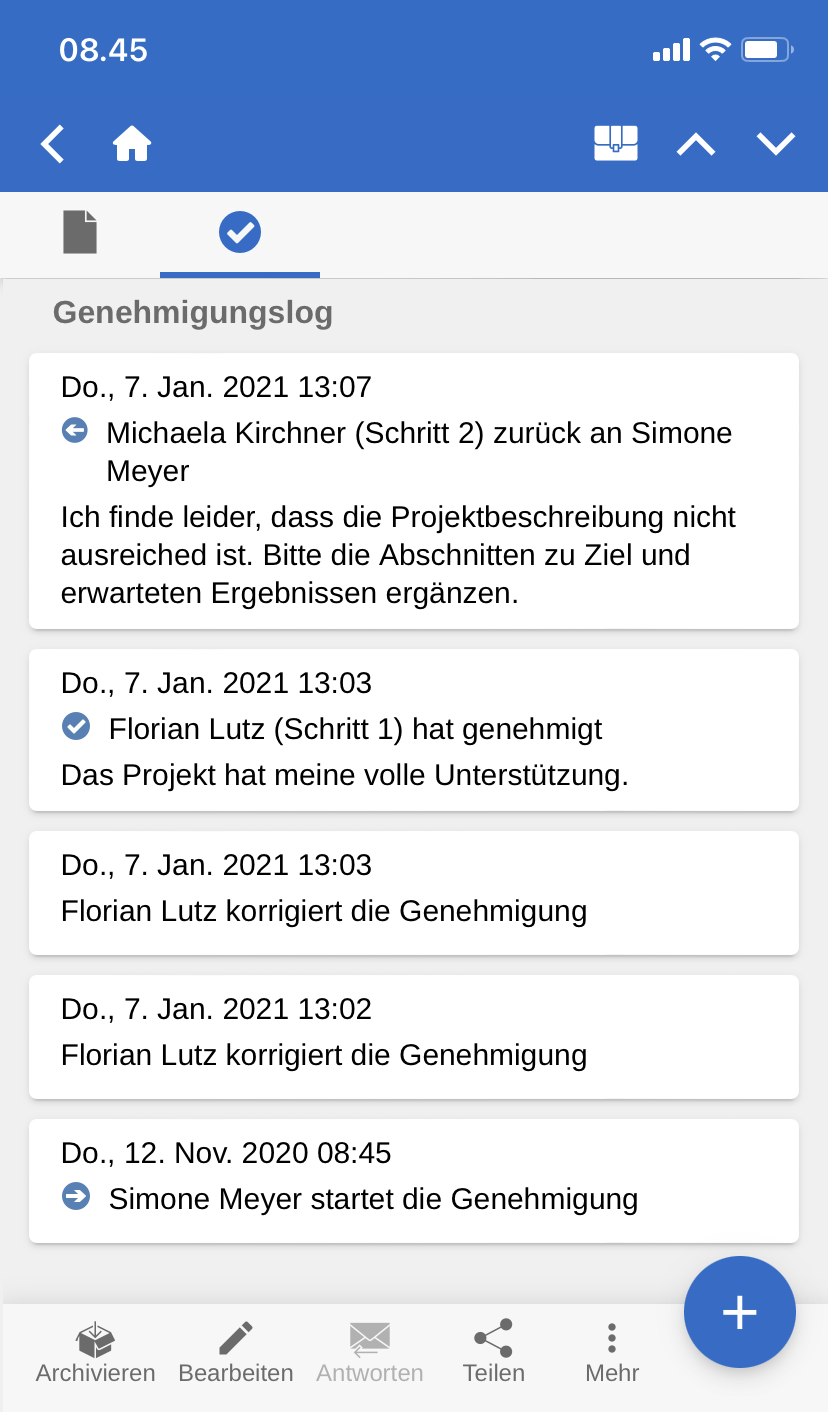The width and height of the screenshot is (828, 1412).
Task: Tap the back arrow in header
Action: pyautogui.click(x=53, y=144)
